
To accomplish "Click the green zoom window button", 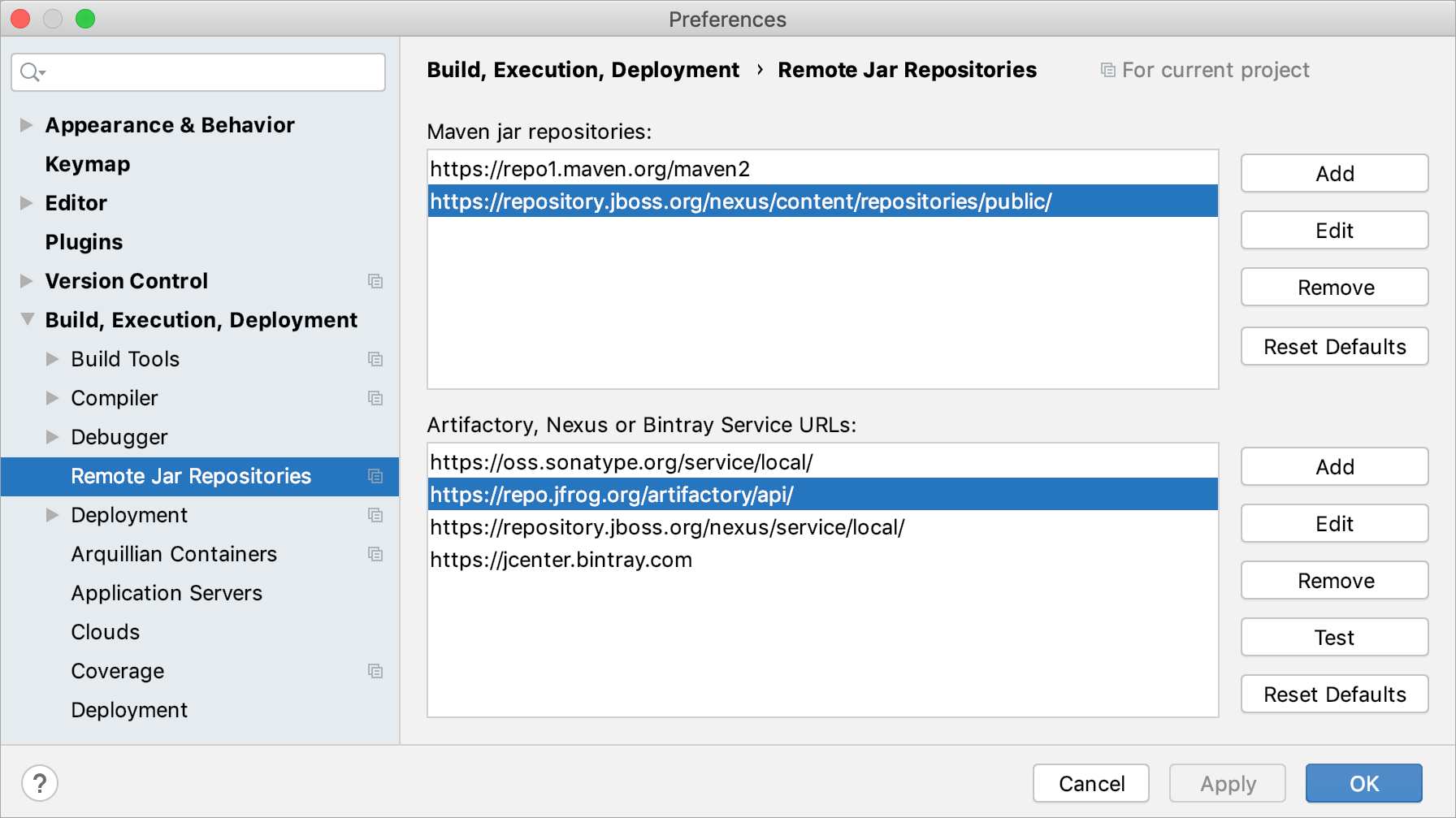I will 85,19.
